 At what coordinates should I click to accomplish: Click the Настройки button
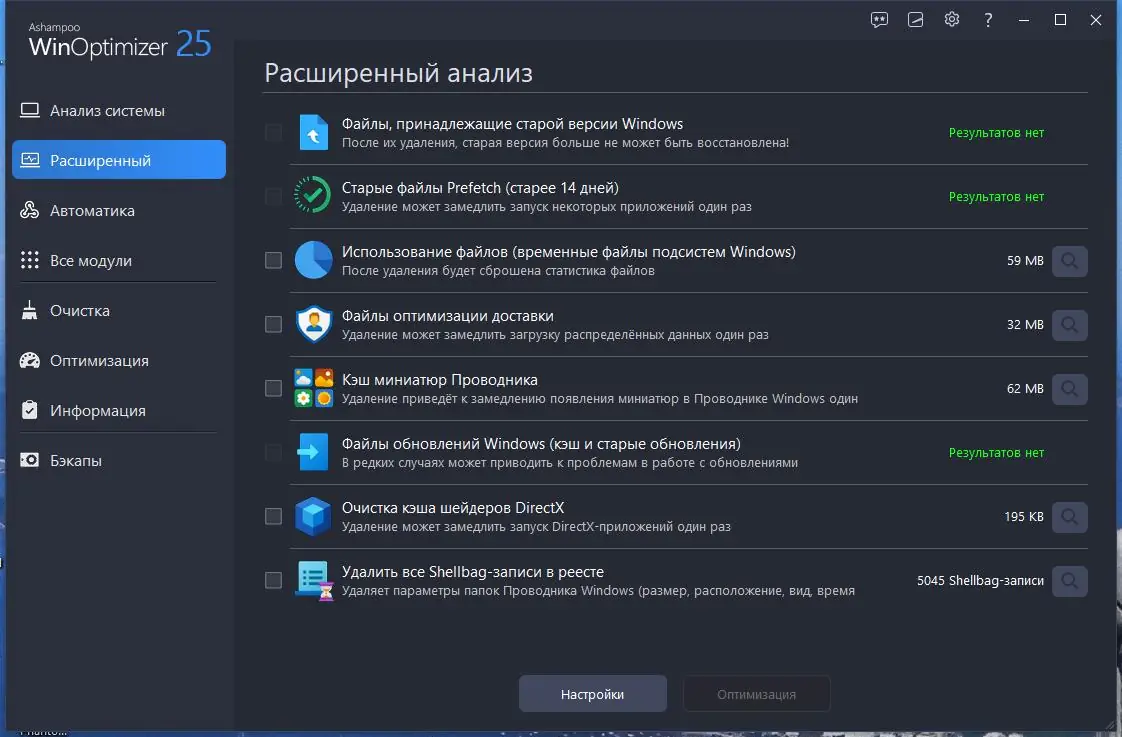pos(592,693)
